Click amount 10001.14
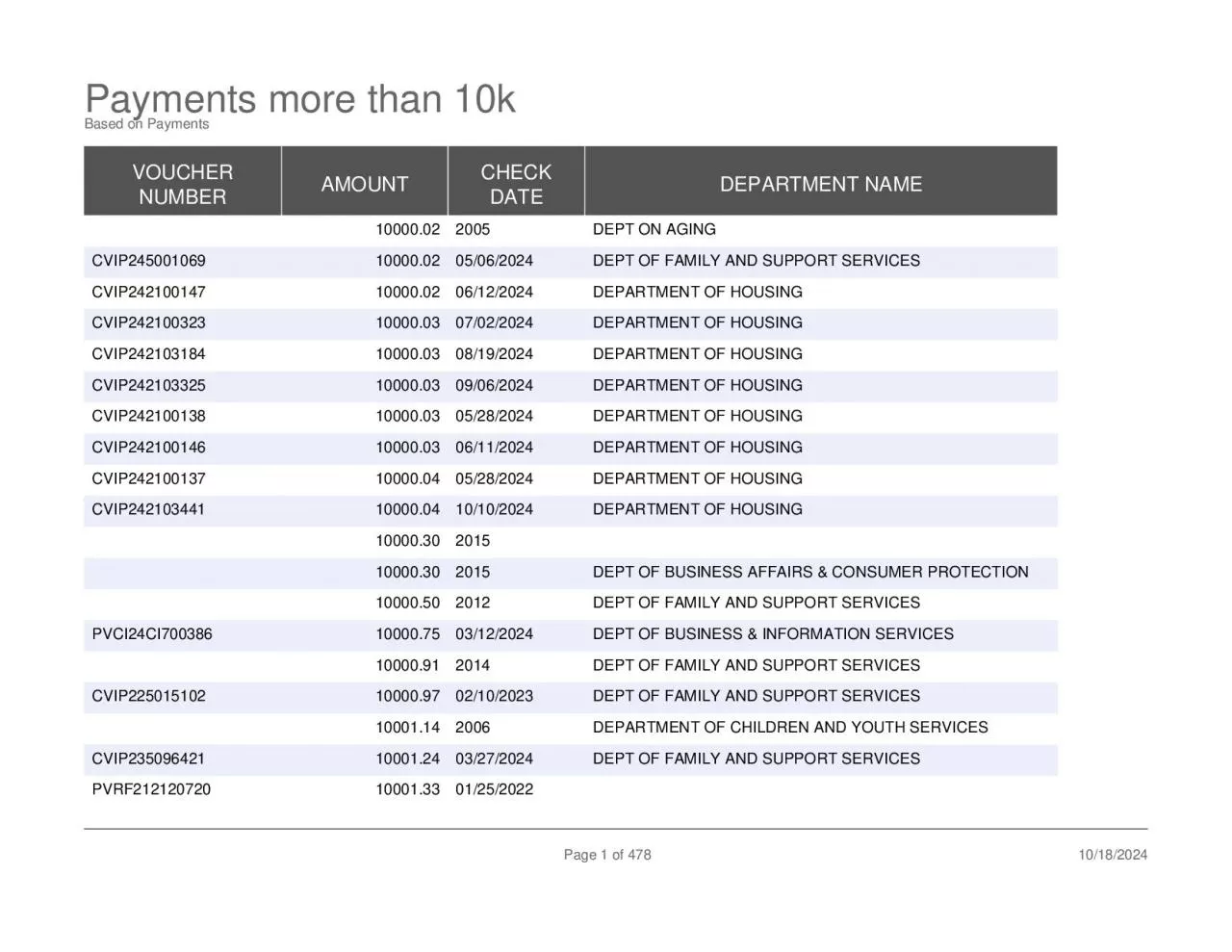 pos(407,728)
